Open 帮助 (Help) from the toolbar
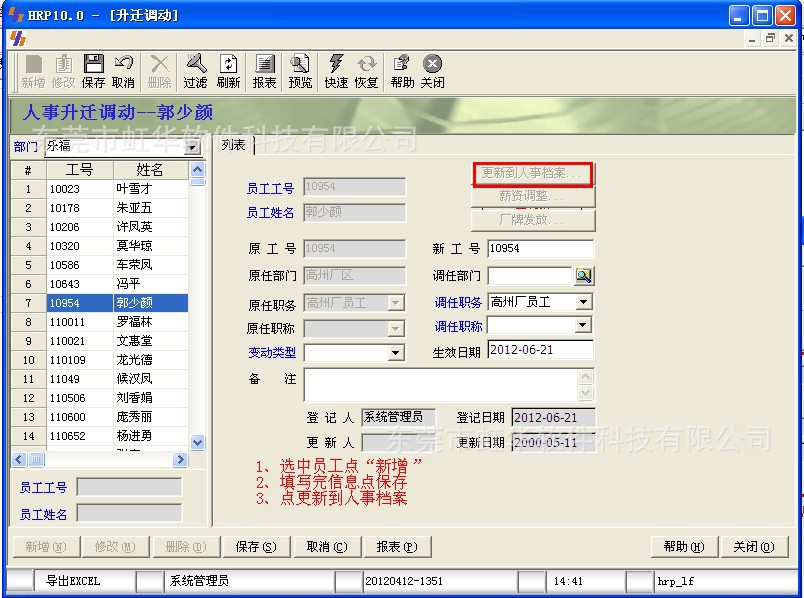The width and height of the screenshot is (804, 598). click(402, 71)
